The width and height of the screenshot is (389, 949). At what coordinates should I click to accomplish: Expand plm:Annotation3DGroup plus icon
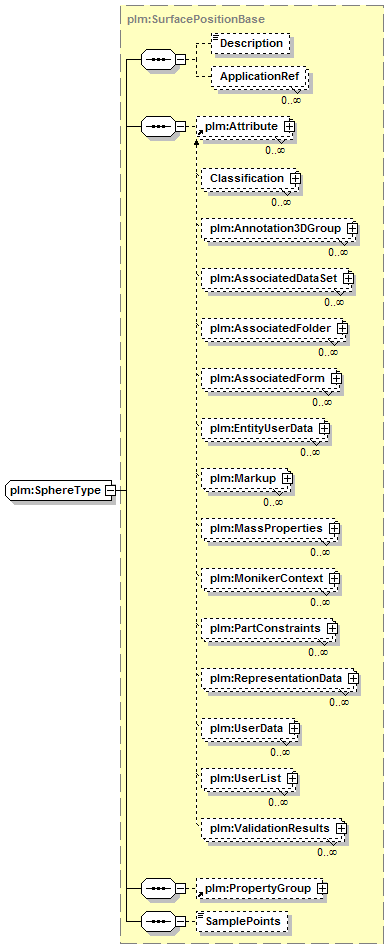[x=352, y=229]
